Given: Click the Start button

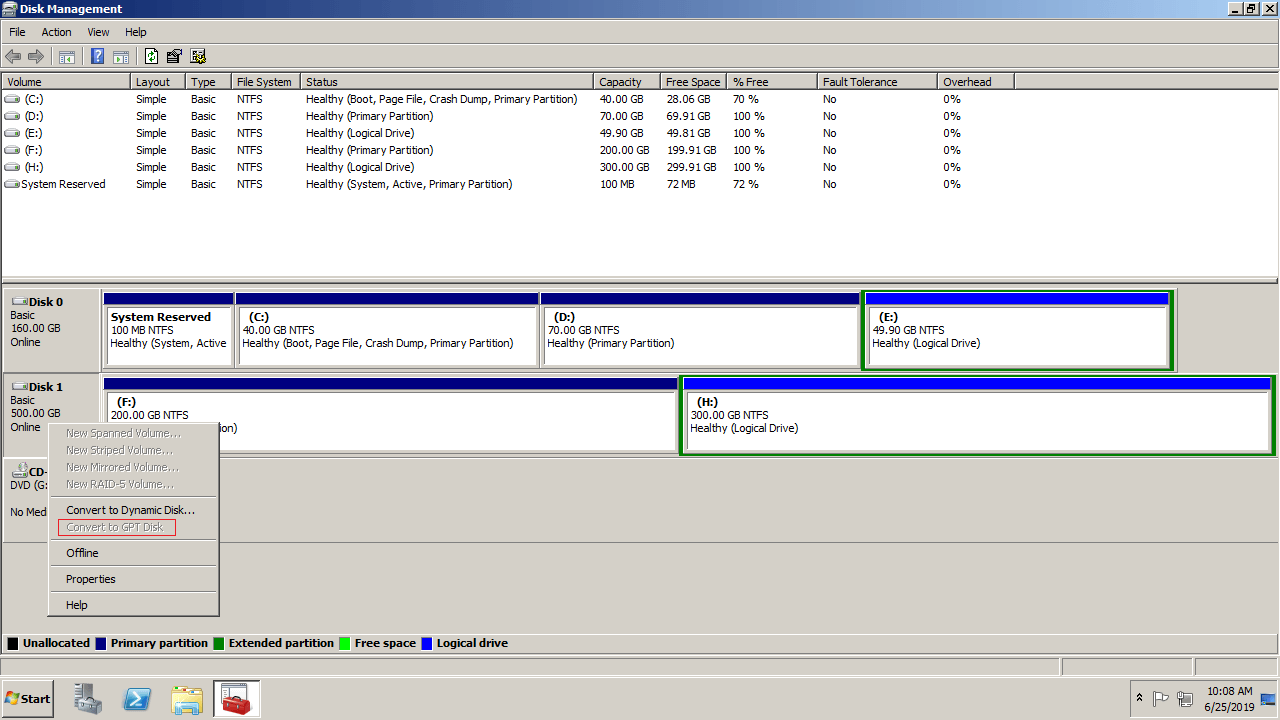Looking at the screenshot, I should [x=27, y=699].
